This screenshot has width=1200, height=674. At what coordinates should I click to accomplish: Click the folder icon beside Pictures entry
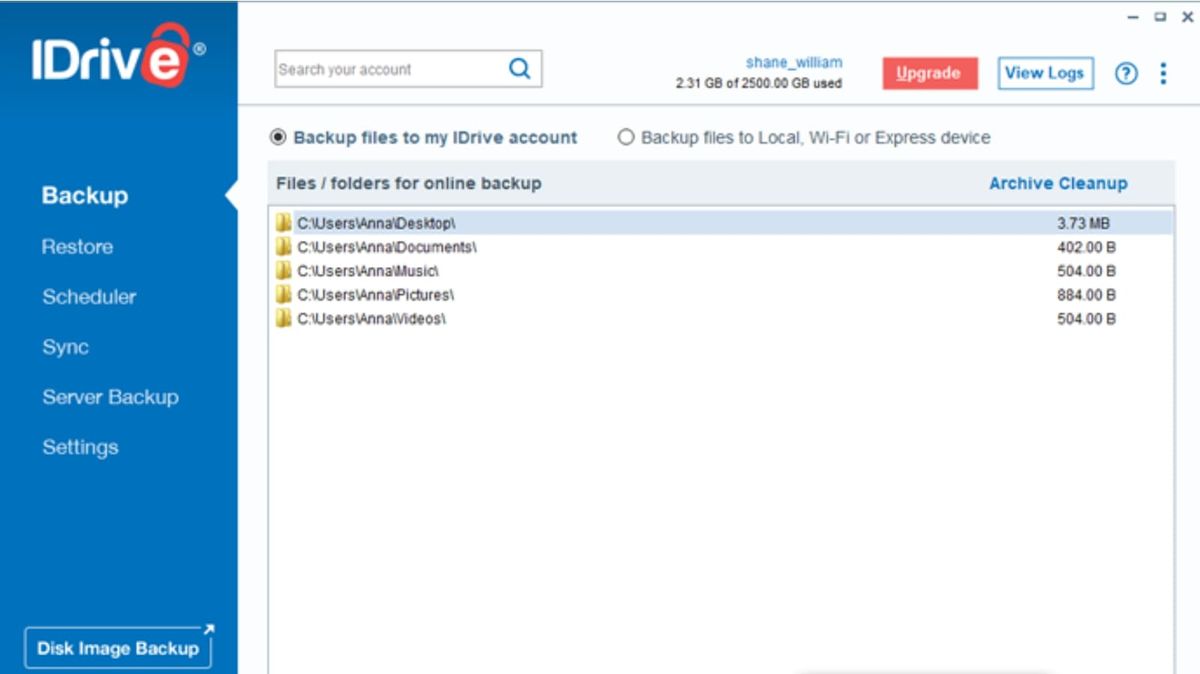pyautogui.click(x=284, y=295)
